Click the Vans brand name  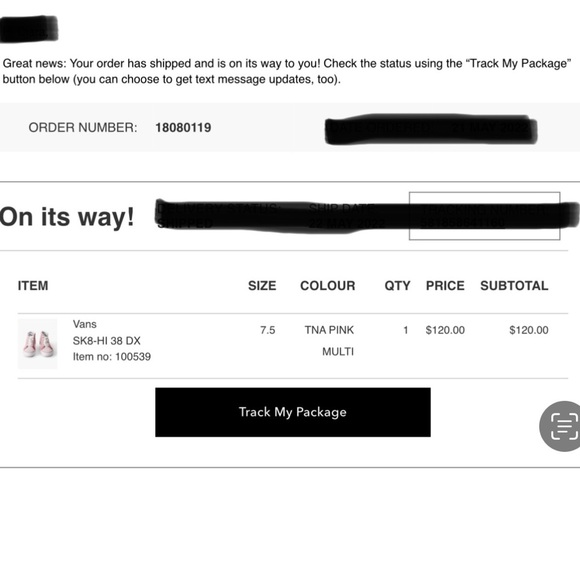pos(85,324)
